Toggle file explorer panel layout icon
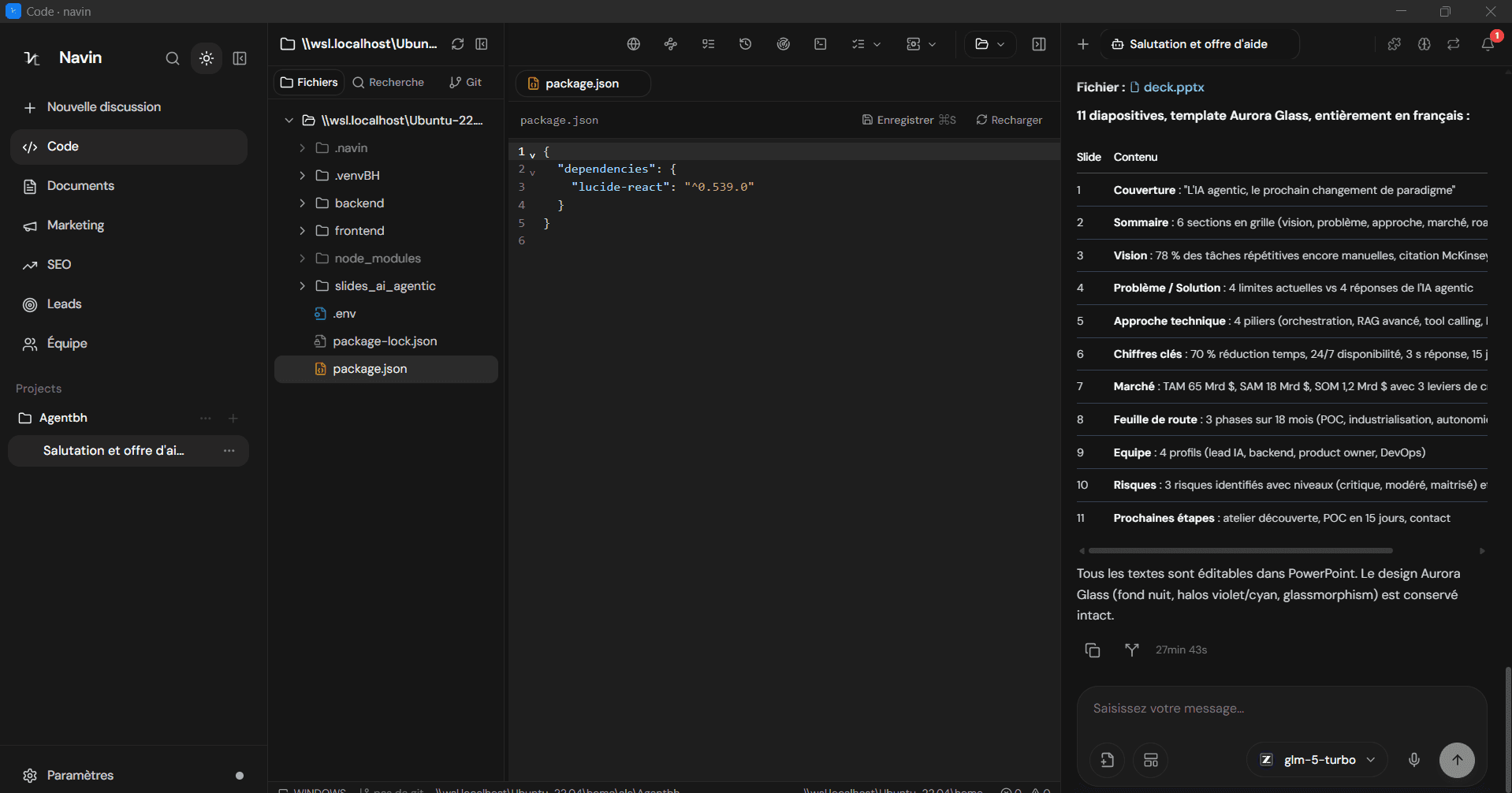1512x793 pixels. pyautogui.click(x=482, y=44)
